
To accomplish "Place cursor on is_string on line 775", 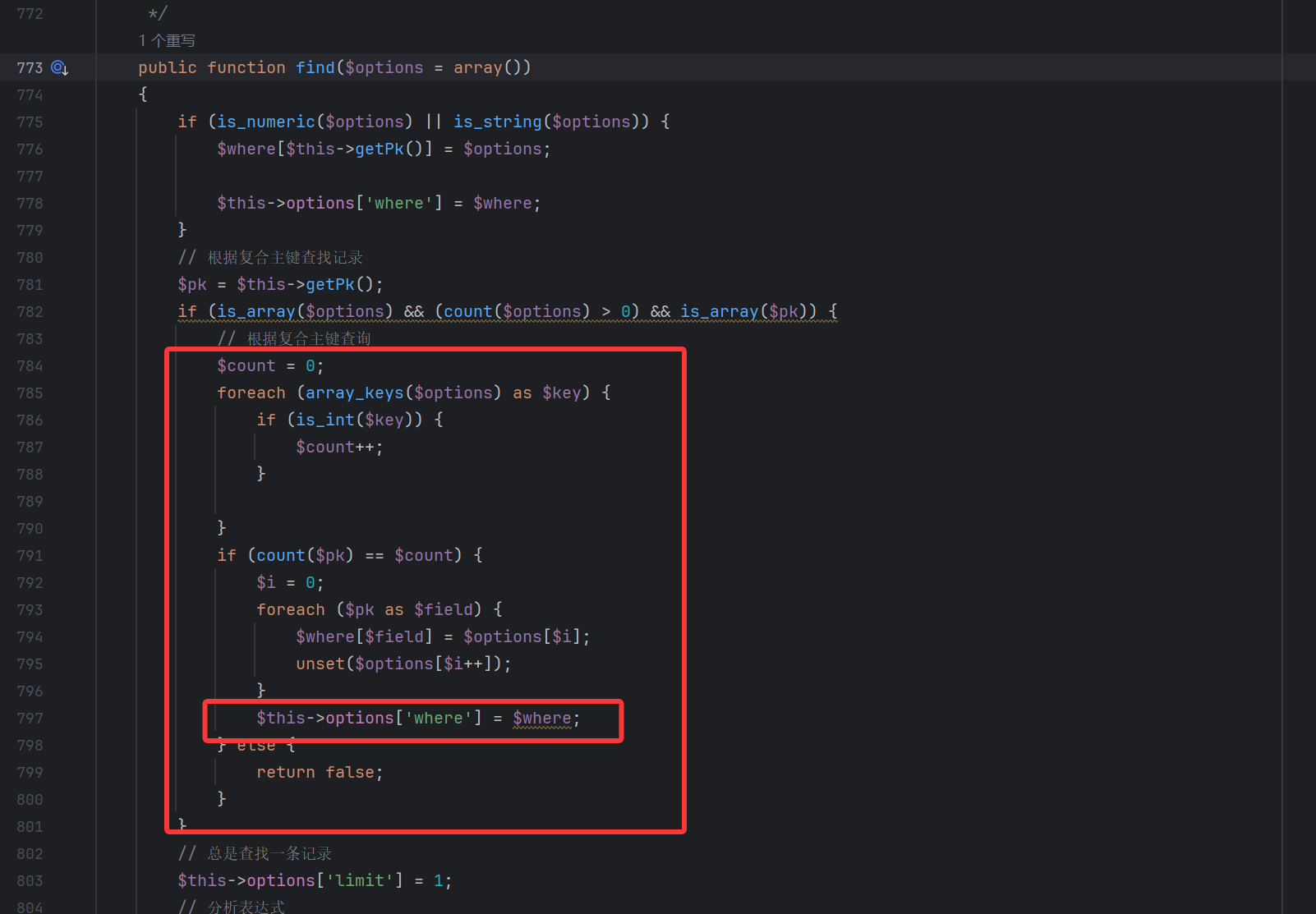I will (x=497, y=122).
